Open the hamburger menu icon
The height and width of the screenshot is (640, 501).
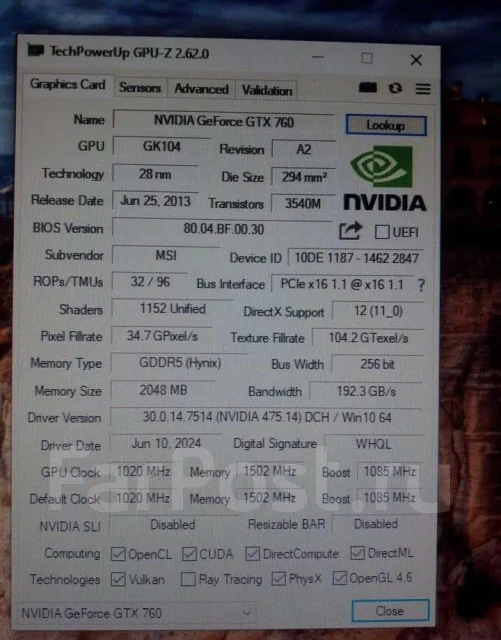[423, 89]
